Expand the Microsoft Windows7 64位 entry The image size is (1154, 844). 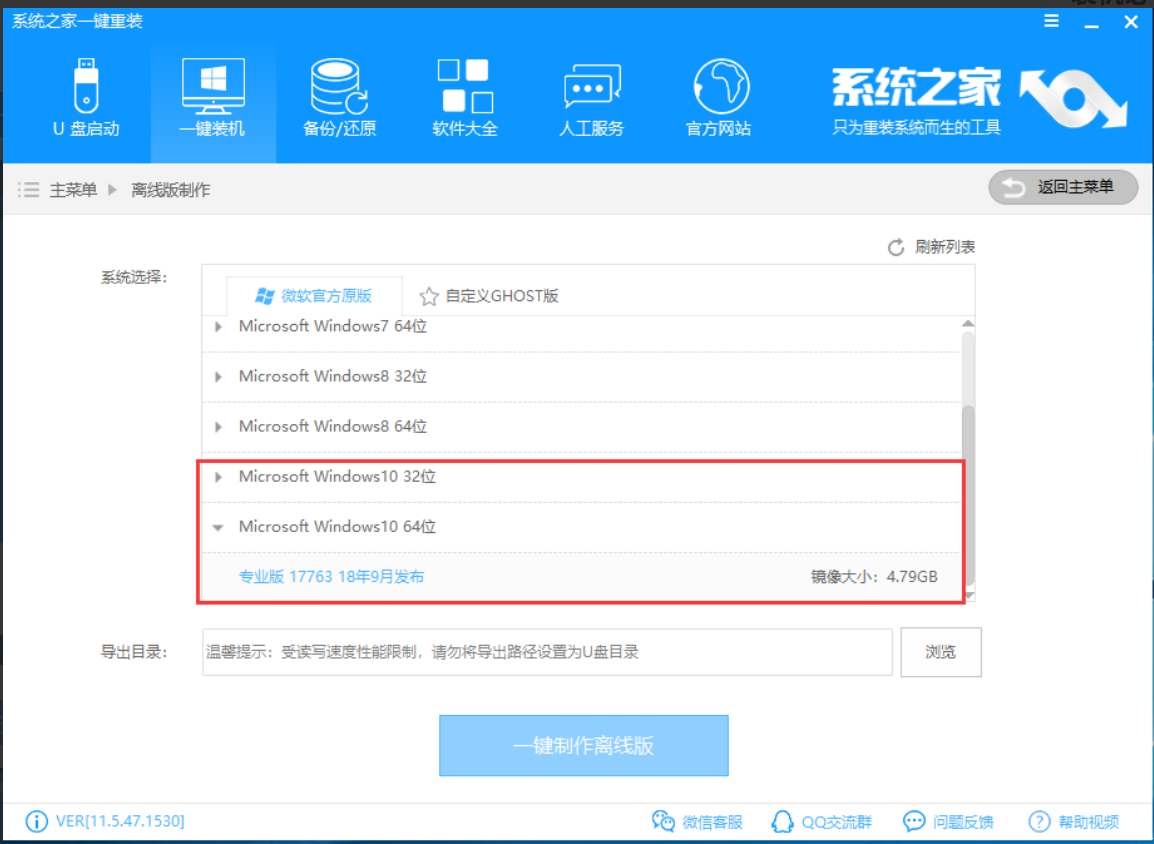[x=219, y=327]
